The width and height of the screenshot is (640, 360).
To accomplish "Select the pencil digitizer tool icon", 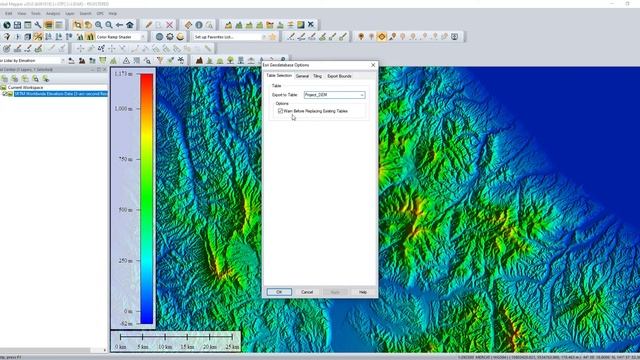I will pyautogui.click(x=149, y=25).
